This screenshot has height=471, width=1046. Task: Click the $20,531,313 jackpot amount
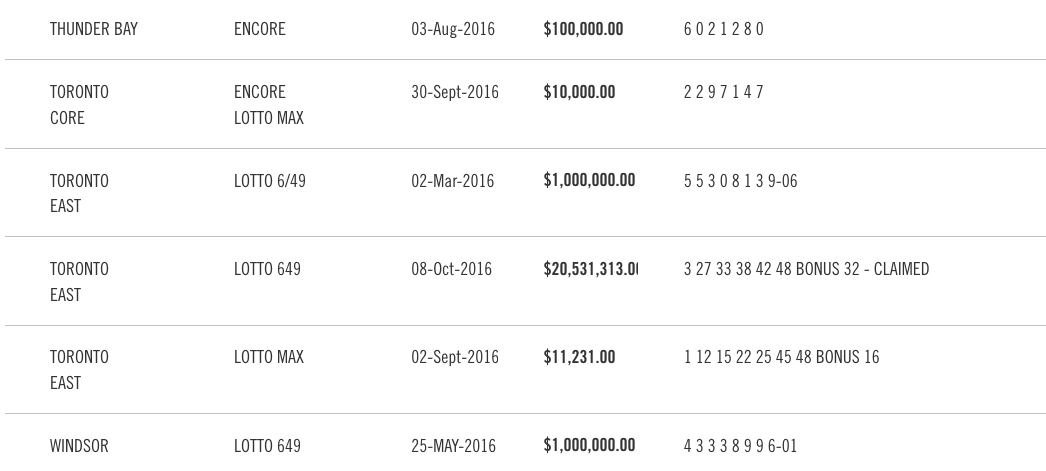(x=591, y=270)
